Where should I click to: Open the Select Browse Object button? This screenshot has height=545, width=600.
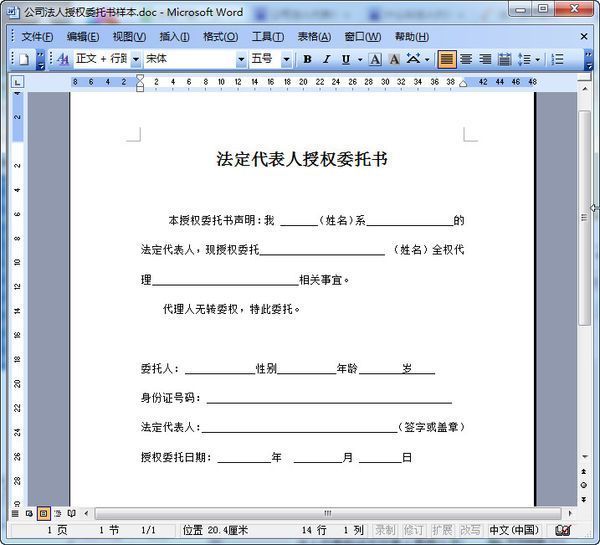pyautogui.click(x=584, y=485)
